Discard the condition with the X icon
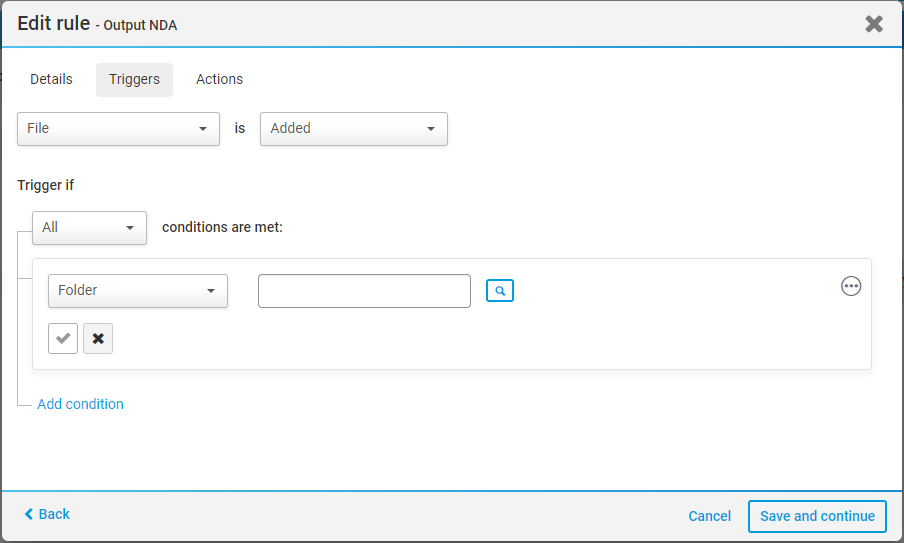 (x=98, y=339)
